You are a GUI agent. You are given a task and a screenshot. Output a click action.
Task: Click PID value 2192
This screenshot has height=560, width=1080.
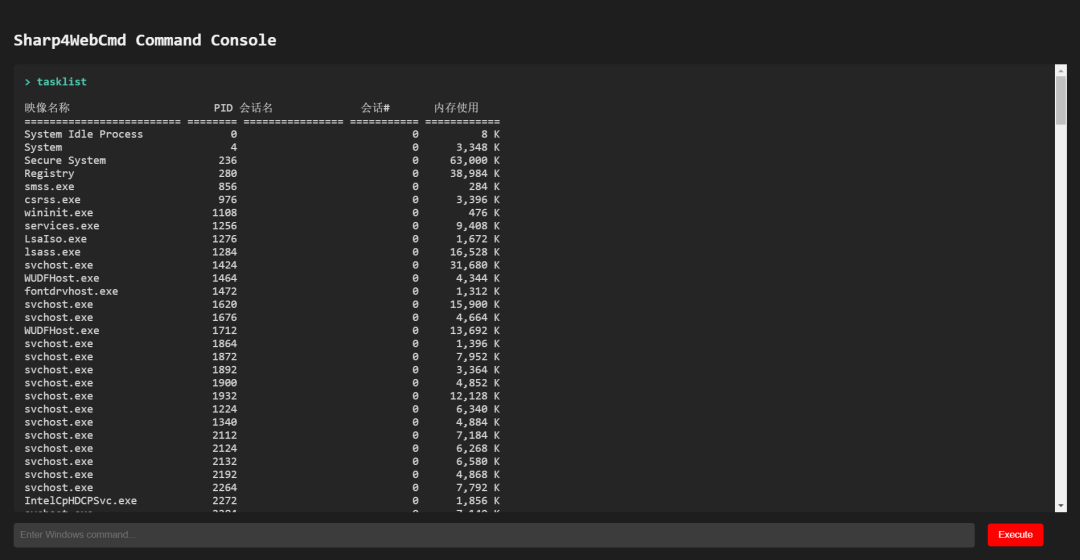225,475
